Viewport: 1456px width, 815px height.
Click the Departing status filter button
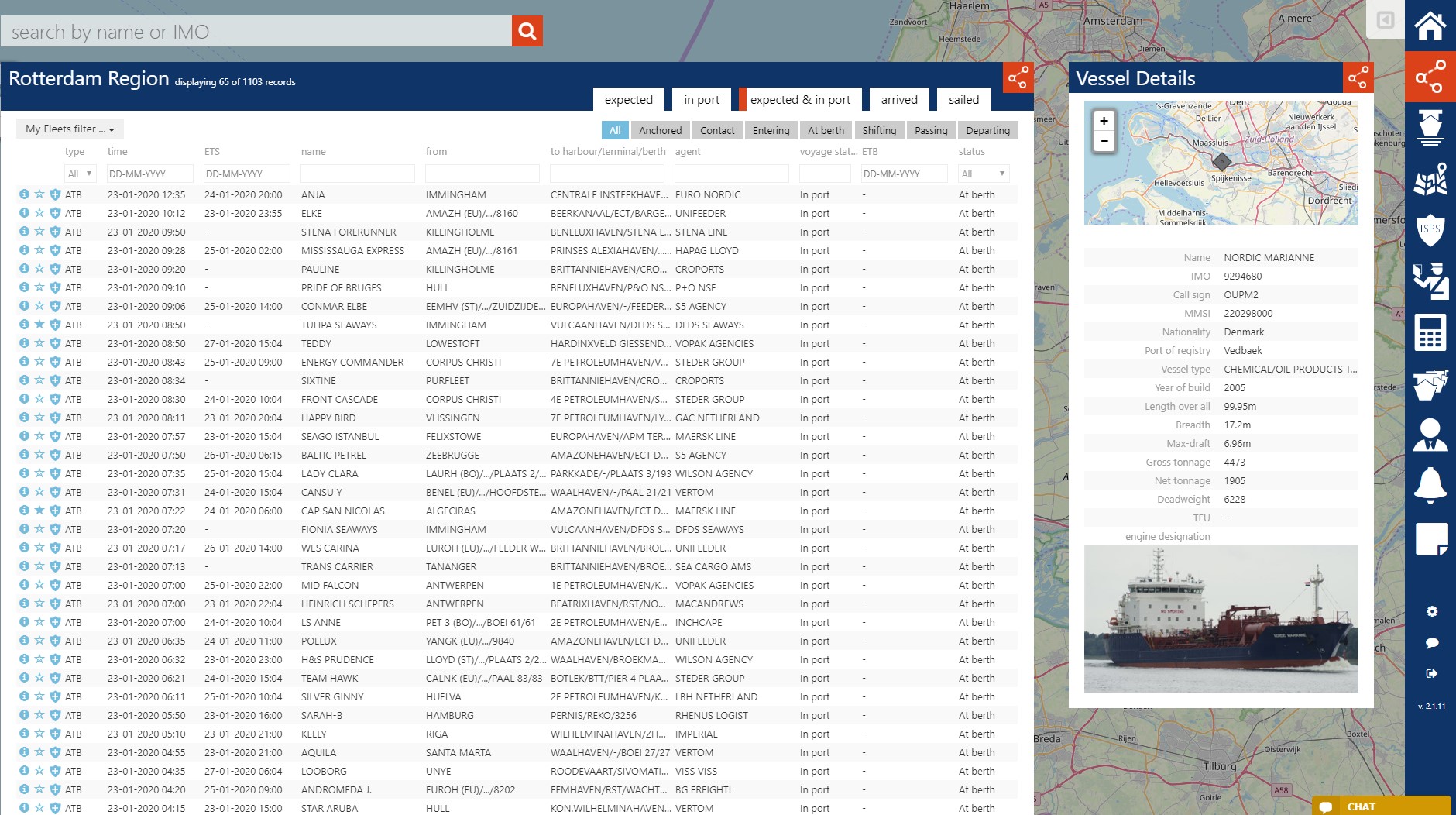(x=988, y=130)
